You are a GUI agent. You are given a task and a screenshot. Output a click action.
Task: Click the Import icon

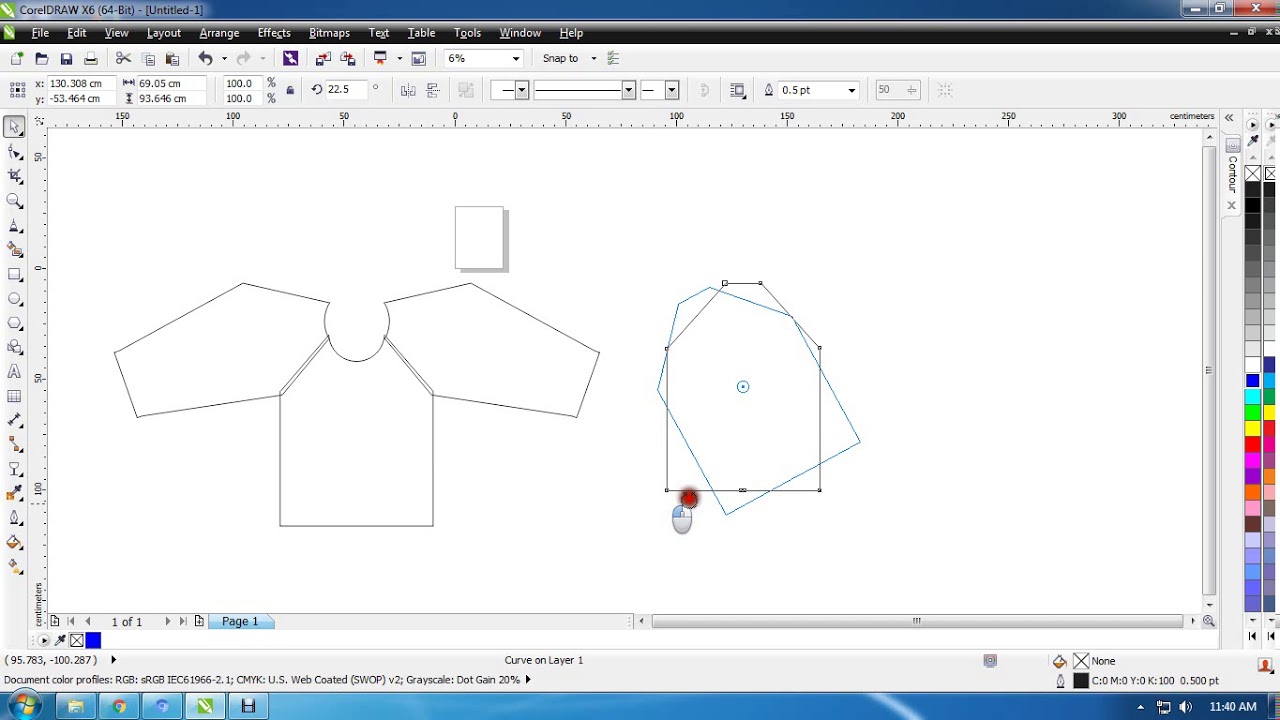(x=323, y=59)
